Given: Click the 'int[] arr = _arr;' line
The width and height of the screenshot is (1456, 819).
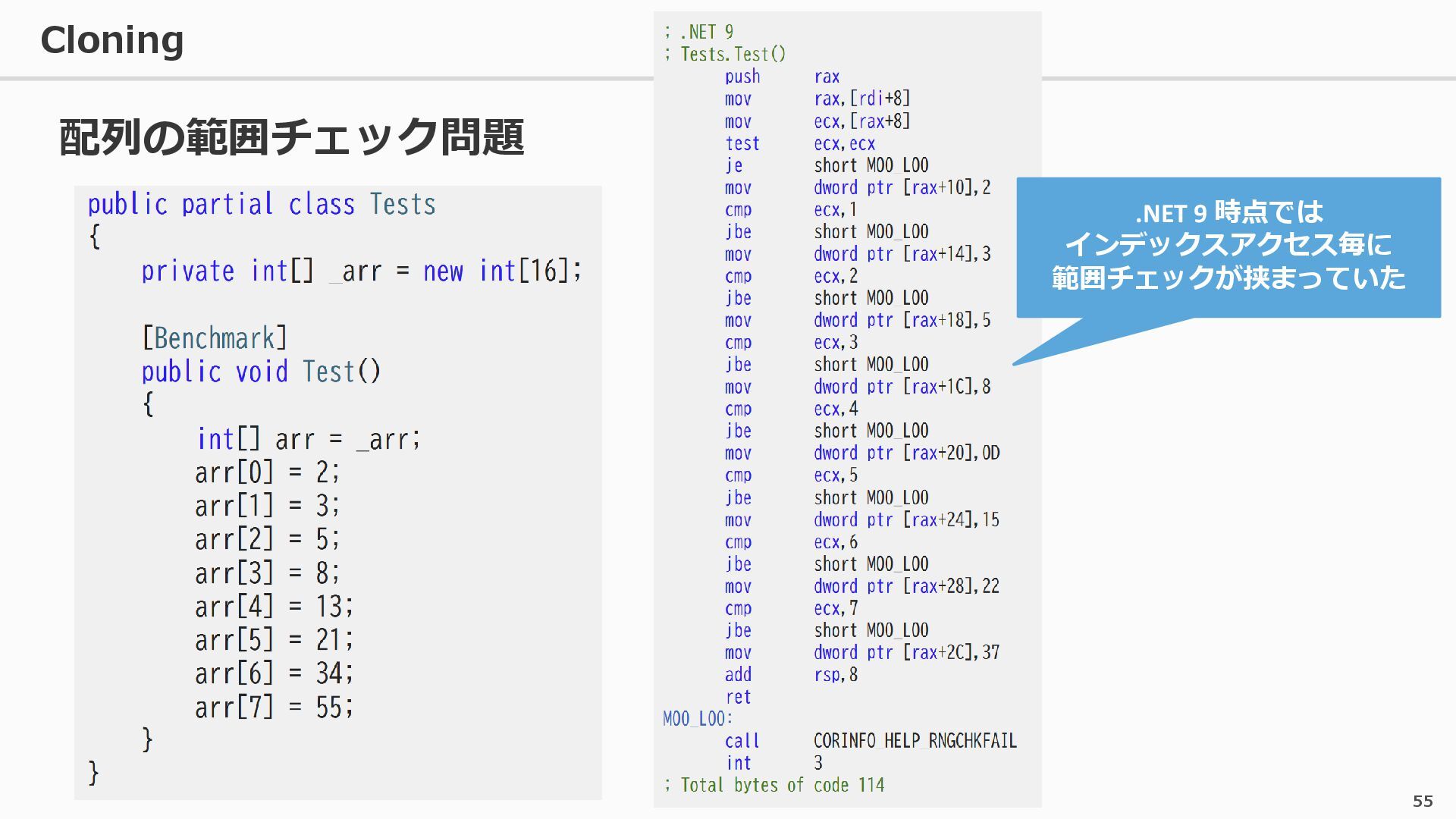Looking at the screenshot, I should click(x=308, y=439).
